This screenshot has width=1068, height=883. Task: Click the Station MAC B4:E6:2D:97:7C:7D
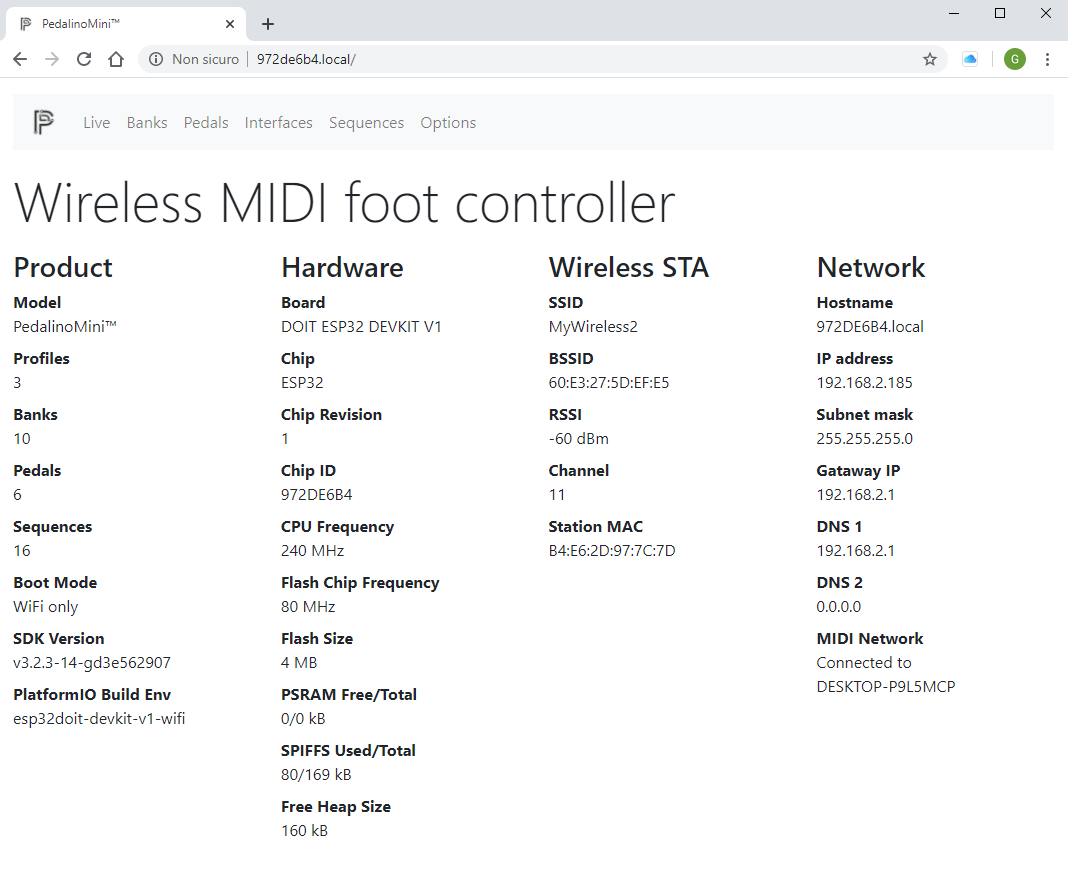(x=612, y=551)
